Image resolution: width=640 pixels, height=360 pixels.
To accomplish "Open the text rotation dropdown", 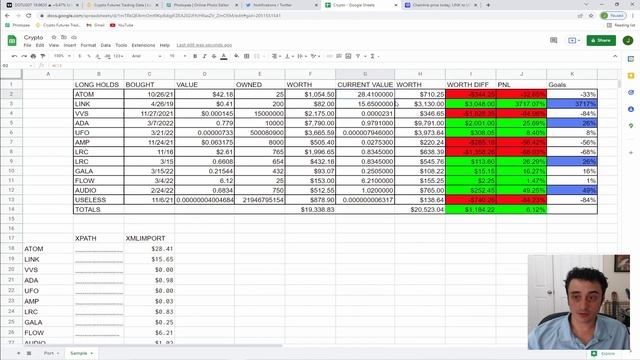I will (315, 56).
